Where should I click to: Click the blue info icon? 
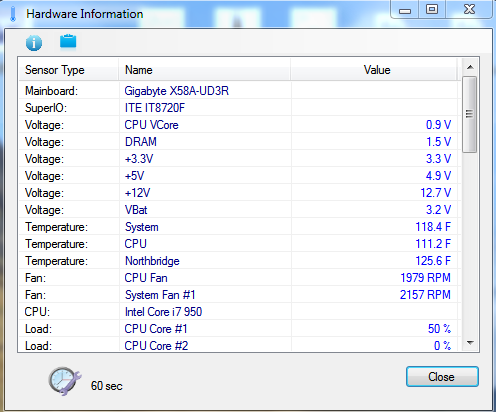click(x=34, y=43)
